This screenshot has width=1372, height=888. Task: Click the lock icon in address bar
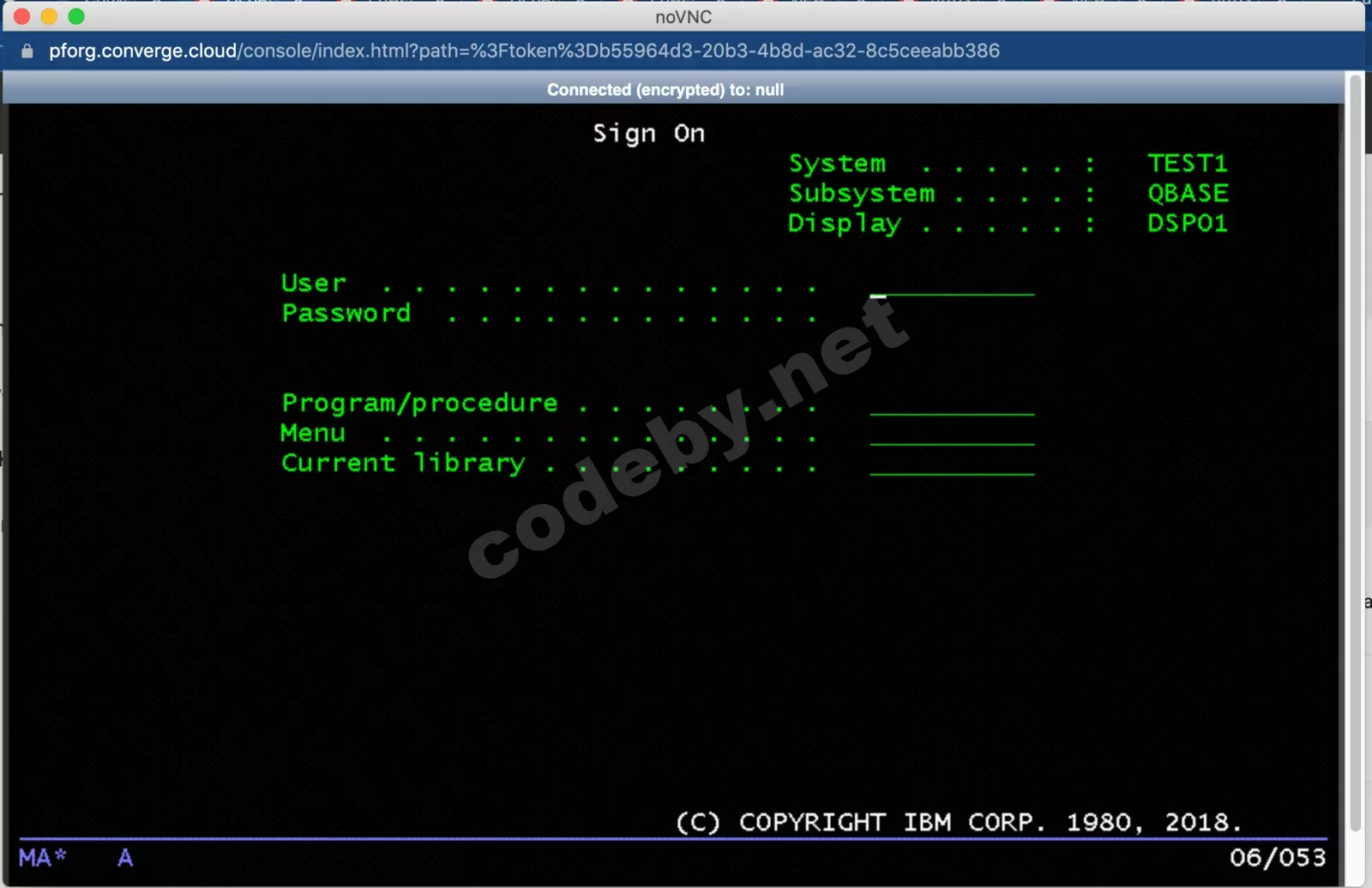click(27, 51)
